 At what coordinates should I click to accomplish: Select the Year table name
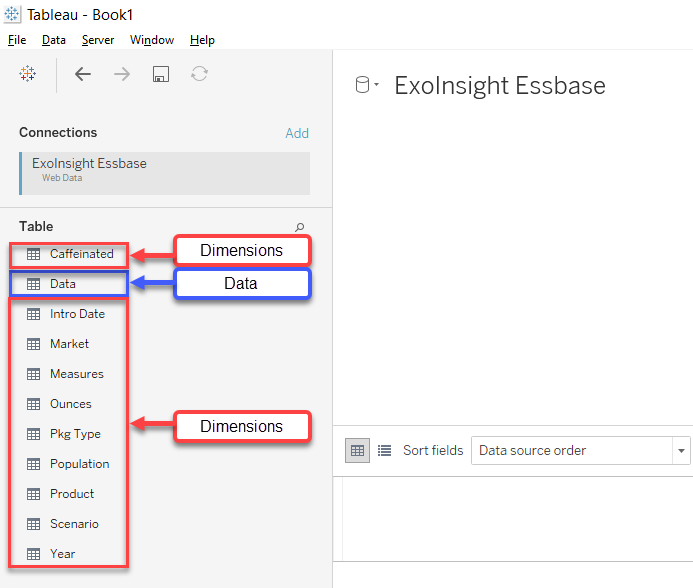[x=63, y=554]
